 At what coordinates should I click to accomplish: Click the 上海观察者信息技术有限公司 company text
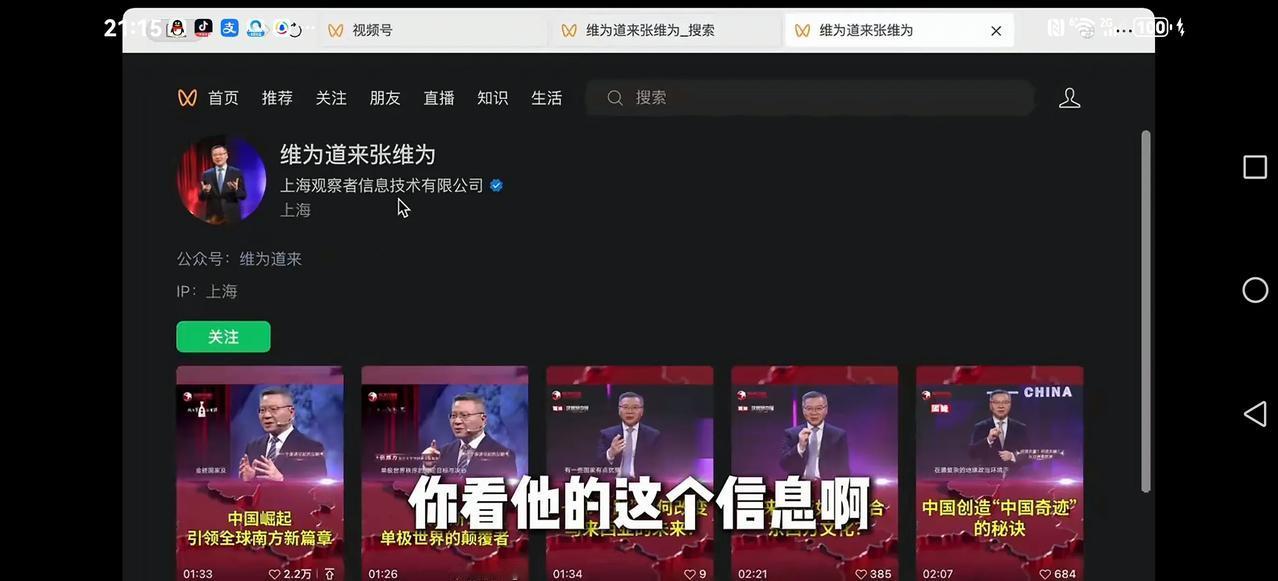382,185
